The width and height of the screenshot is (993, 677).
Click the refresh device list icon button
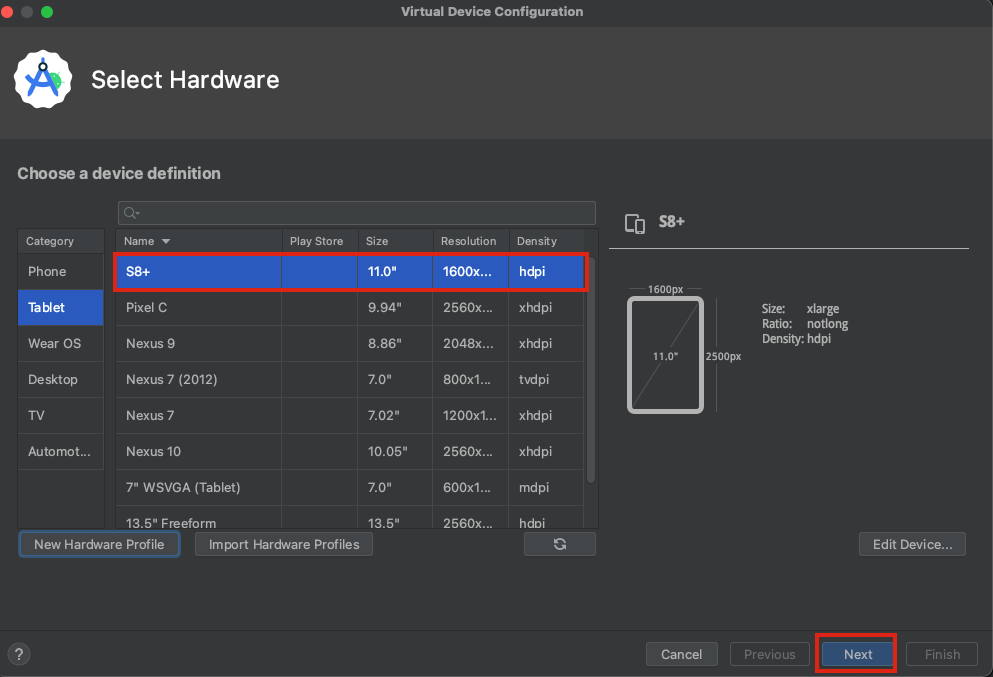click(x=560, y=544)
